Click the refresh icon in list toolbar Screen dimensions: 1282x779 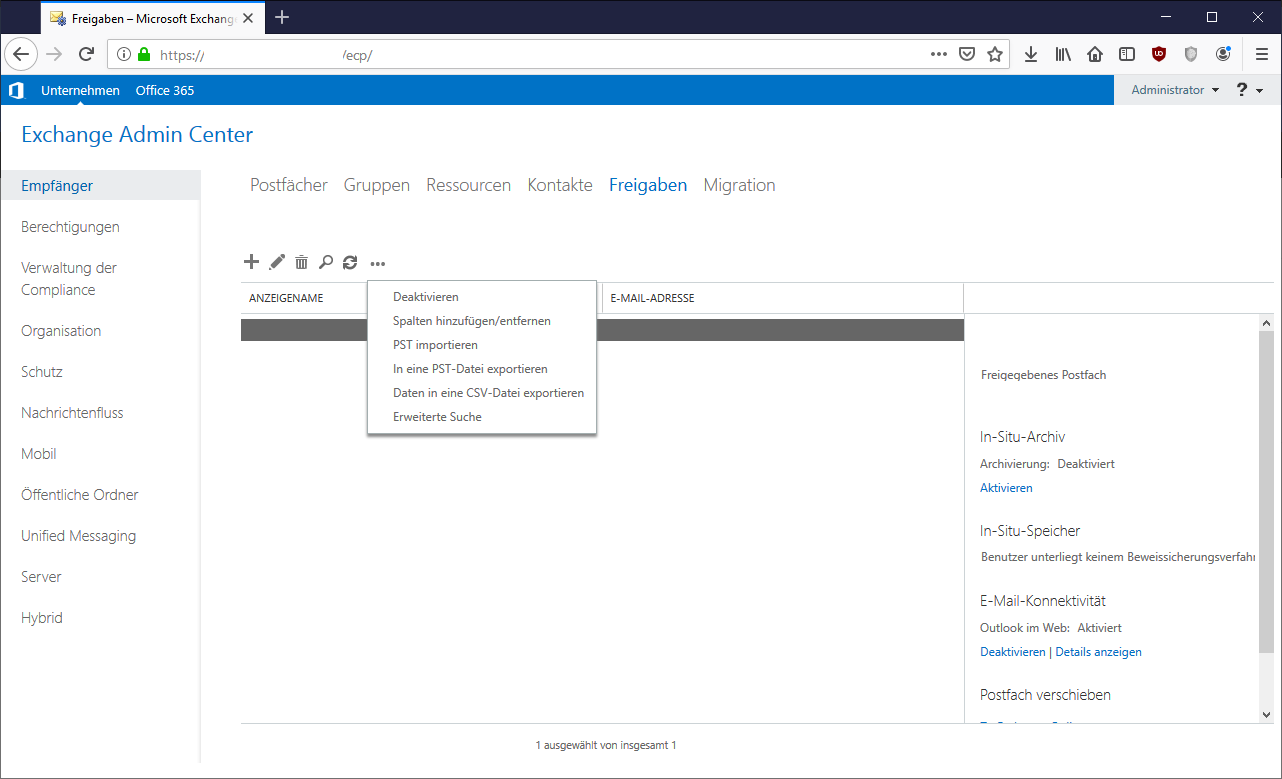click(349, 262)
